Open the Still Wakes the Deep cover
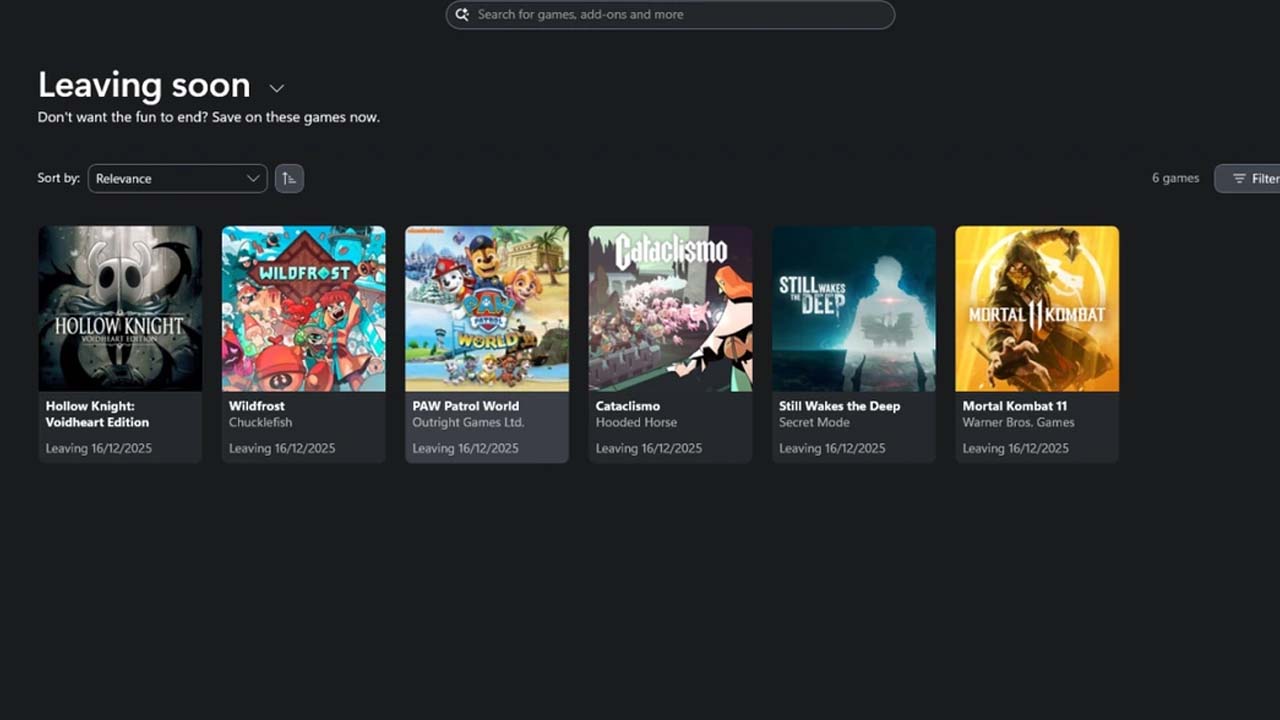 854,308
